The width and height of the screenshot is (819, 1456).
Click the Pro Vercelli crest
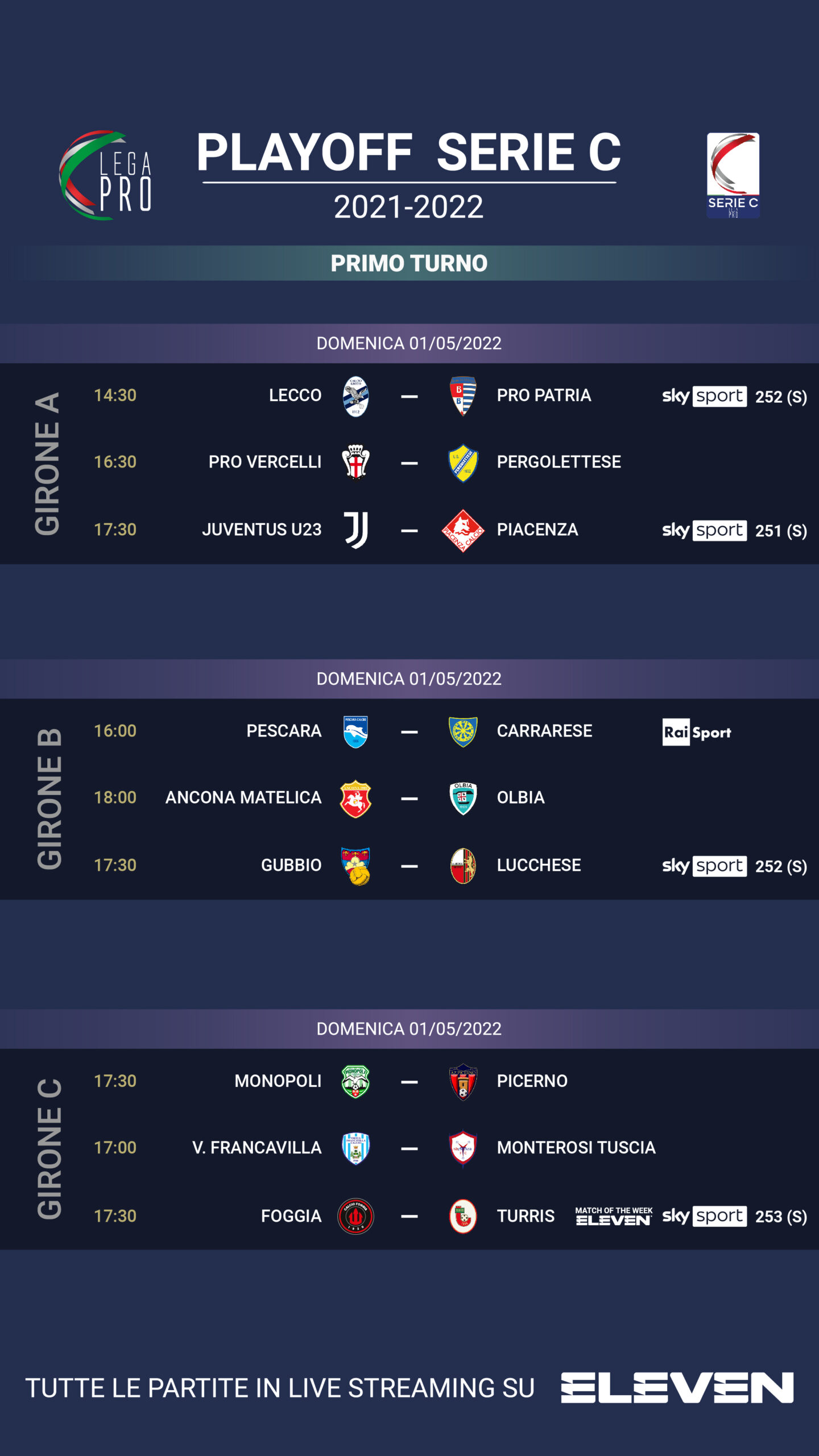pos(356,462)
